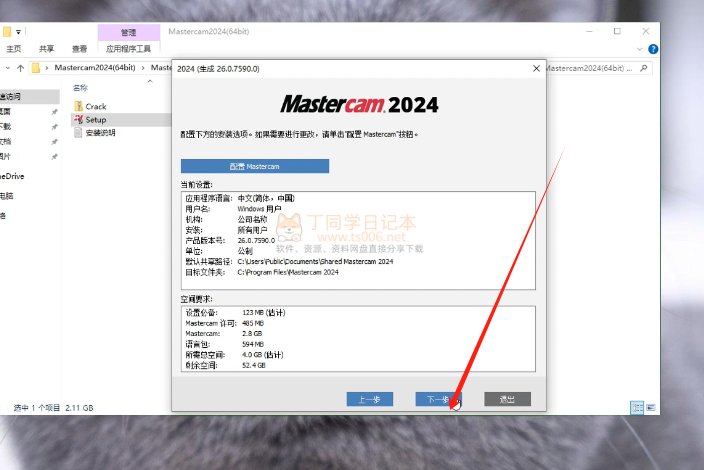The image size is (704, 470).
Task: Click the 产品版本号 26.0.7590.0 value
Action: (256, 240)
